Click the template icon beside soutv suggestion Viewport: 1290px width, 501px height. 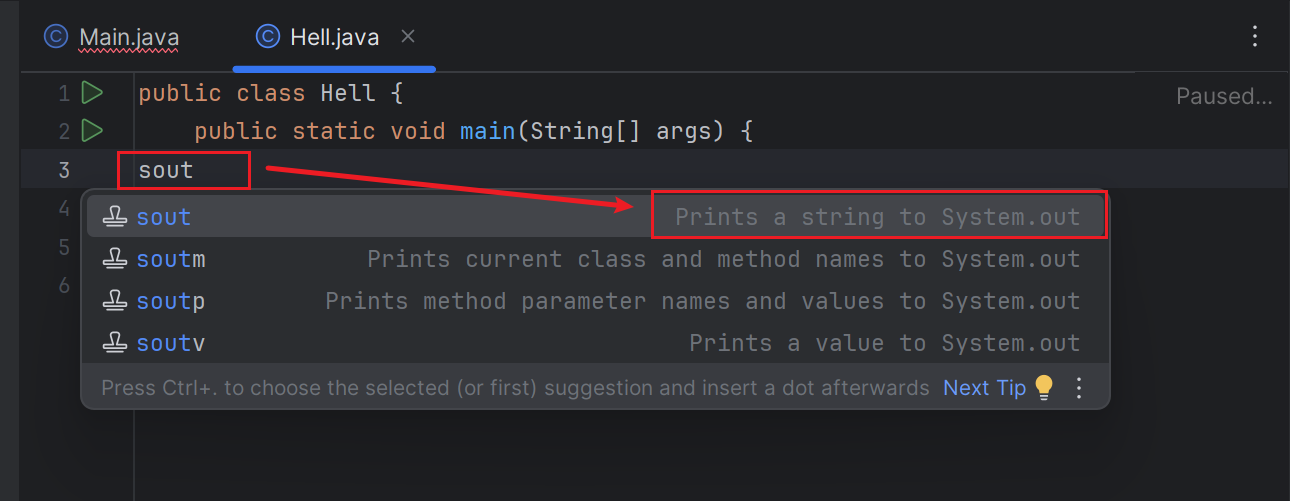click(x=116, y=343)
